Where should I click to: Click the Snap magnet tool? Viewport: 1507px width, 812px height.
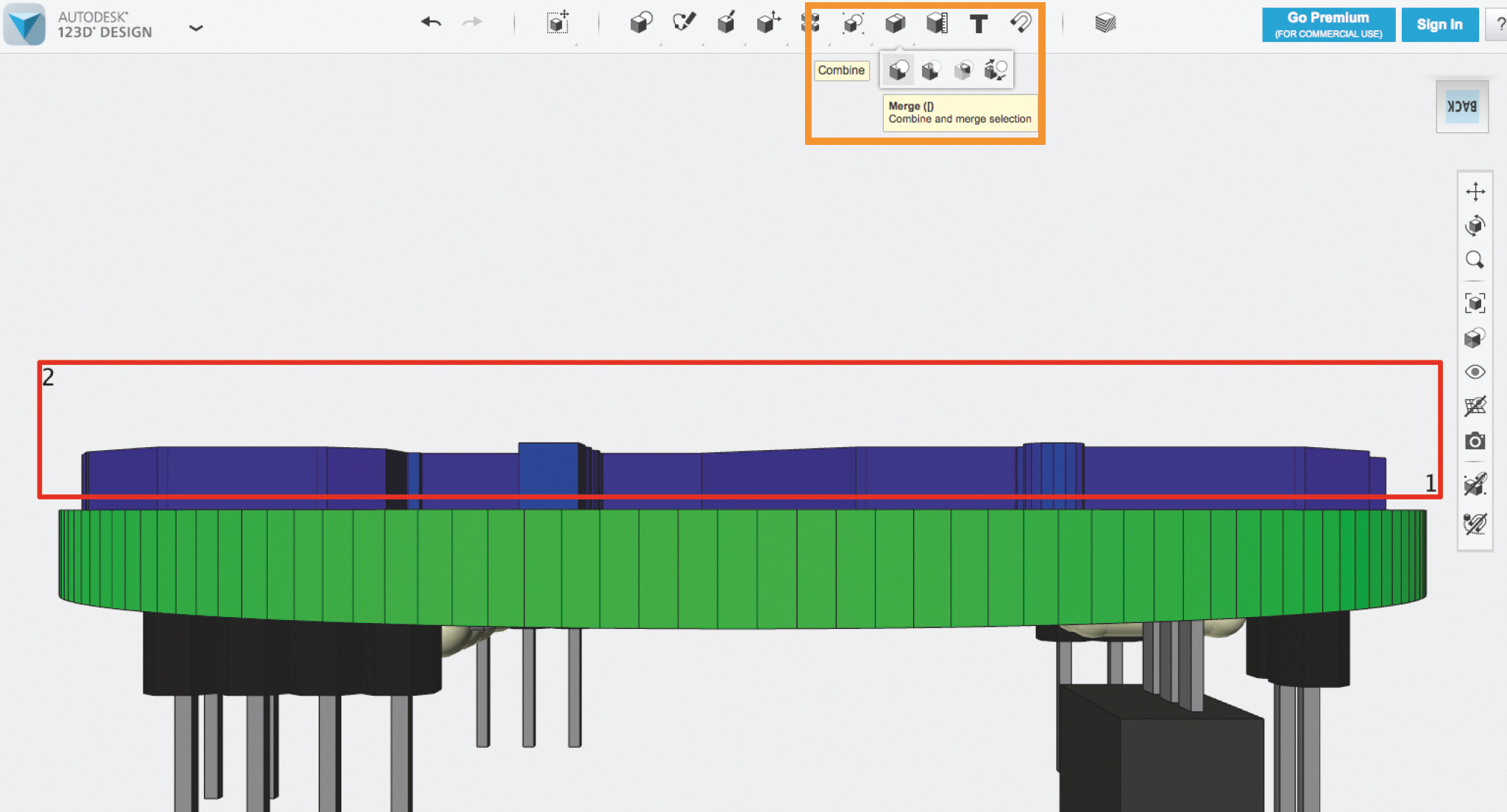coord(1021,24)
